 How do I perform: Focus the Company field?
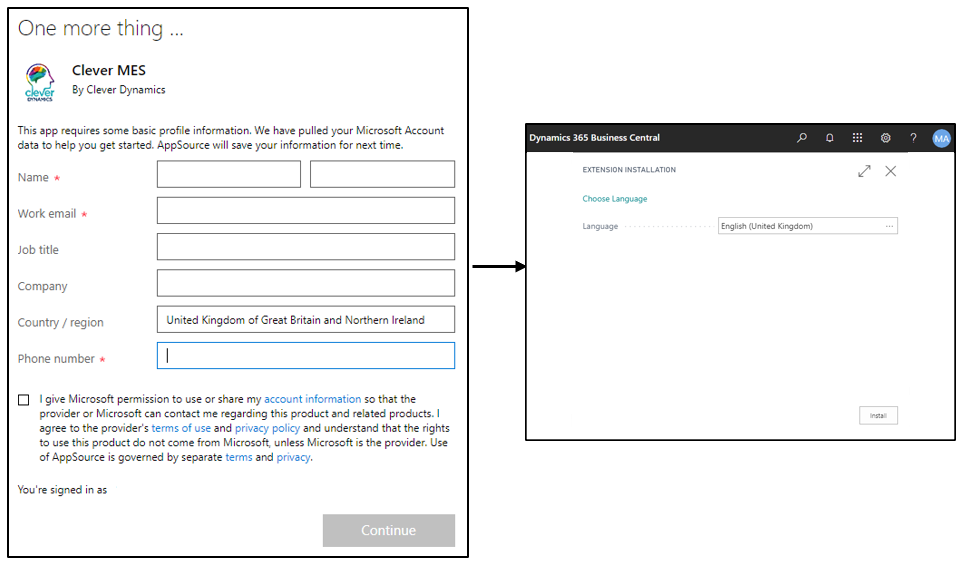[x=306, y=284]
